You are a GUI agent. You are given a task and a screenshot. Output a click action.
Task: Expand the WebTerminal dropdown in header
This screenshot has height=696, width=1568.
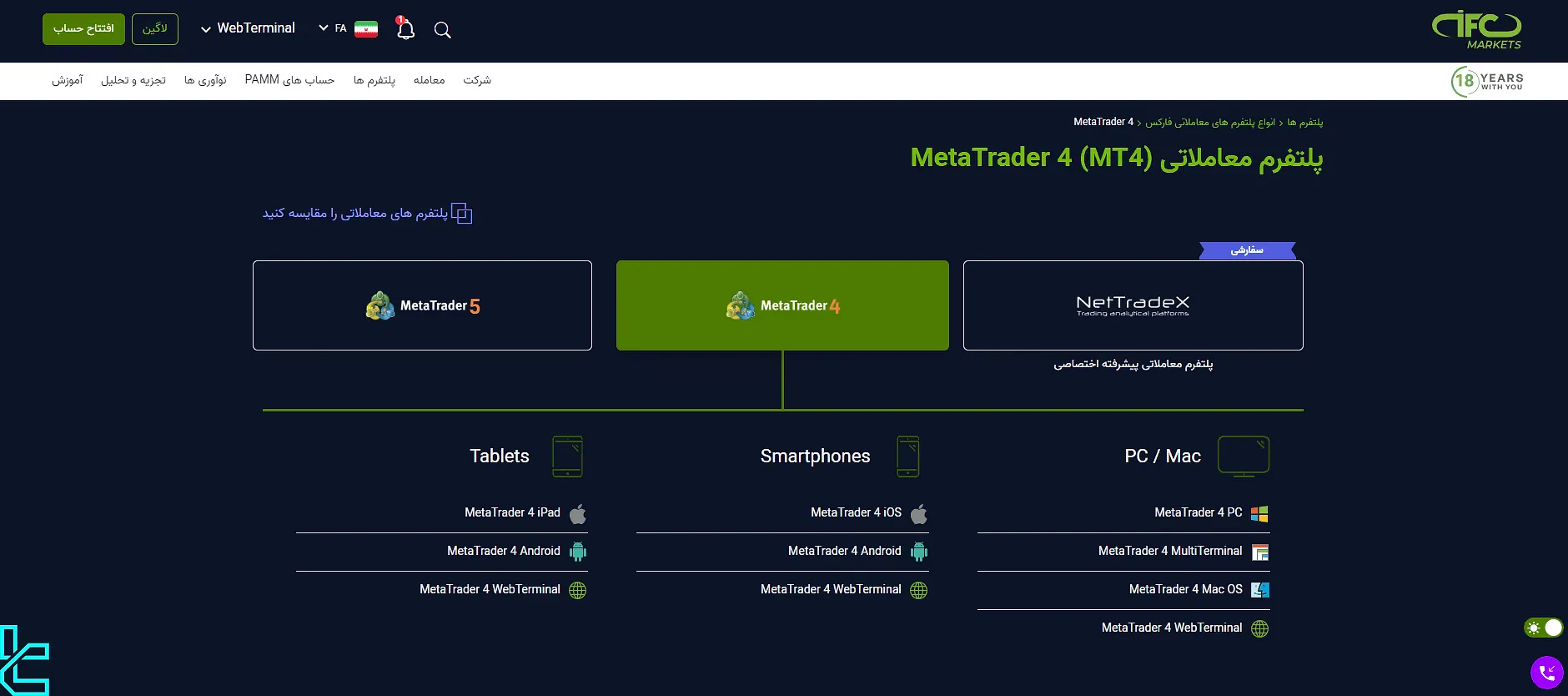click(248, 28)
